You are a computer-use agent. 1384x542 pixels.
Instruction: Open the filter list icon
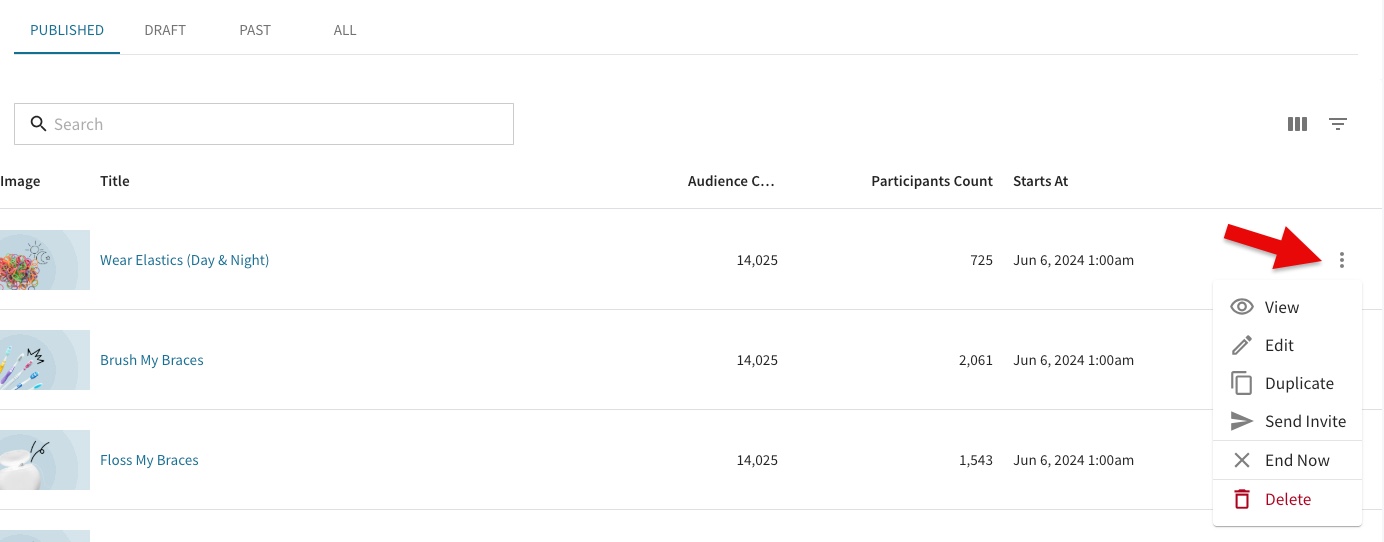point(1338,124)
